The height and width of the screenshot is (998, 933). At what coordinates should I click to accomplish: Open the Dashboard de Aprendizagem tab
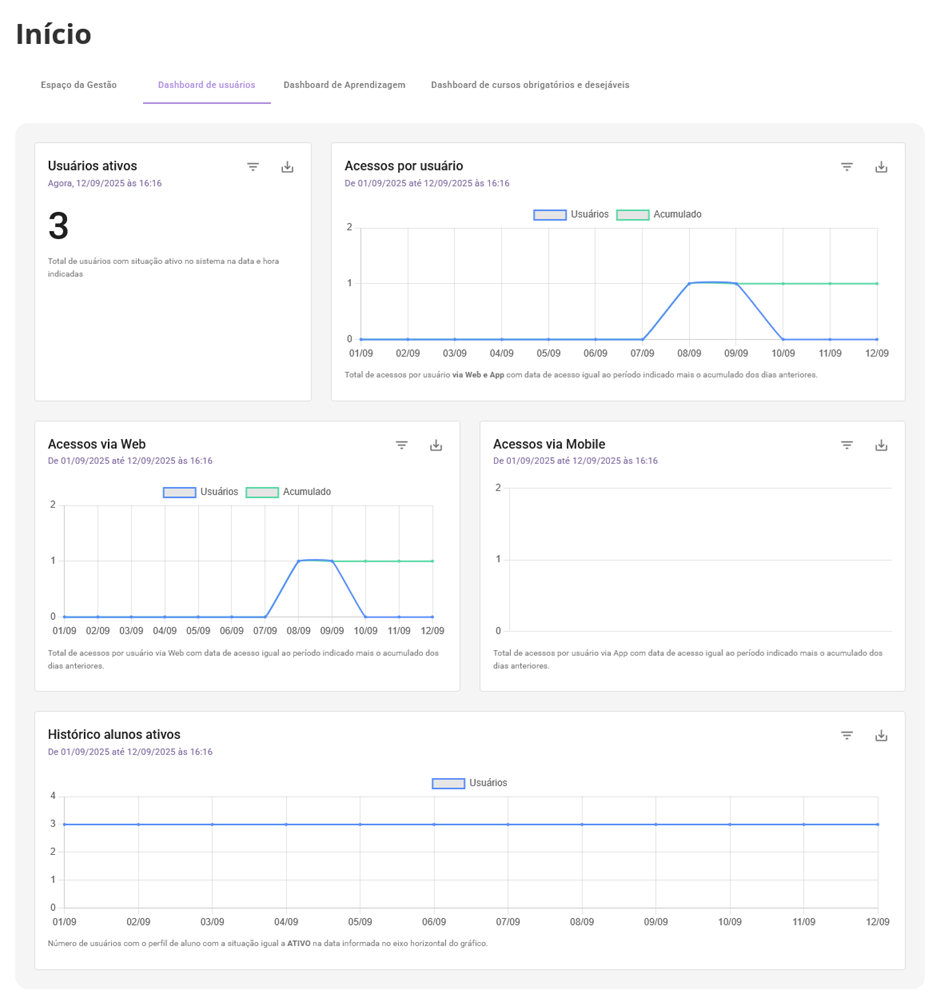click(344, 85)
